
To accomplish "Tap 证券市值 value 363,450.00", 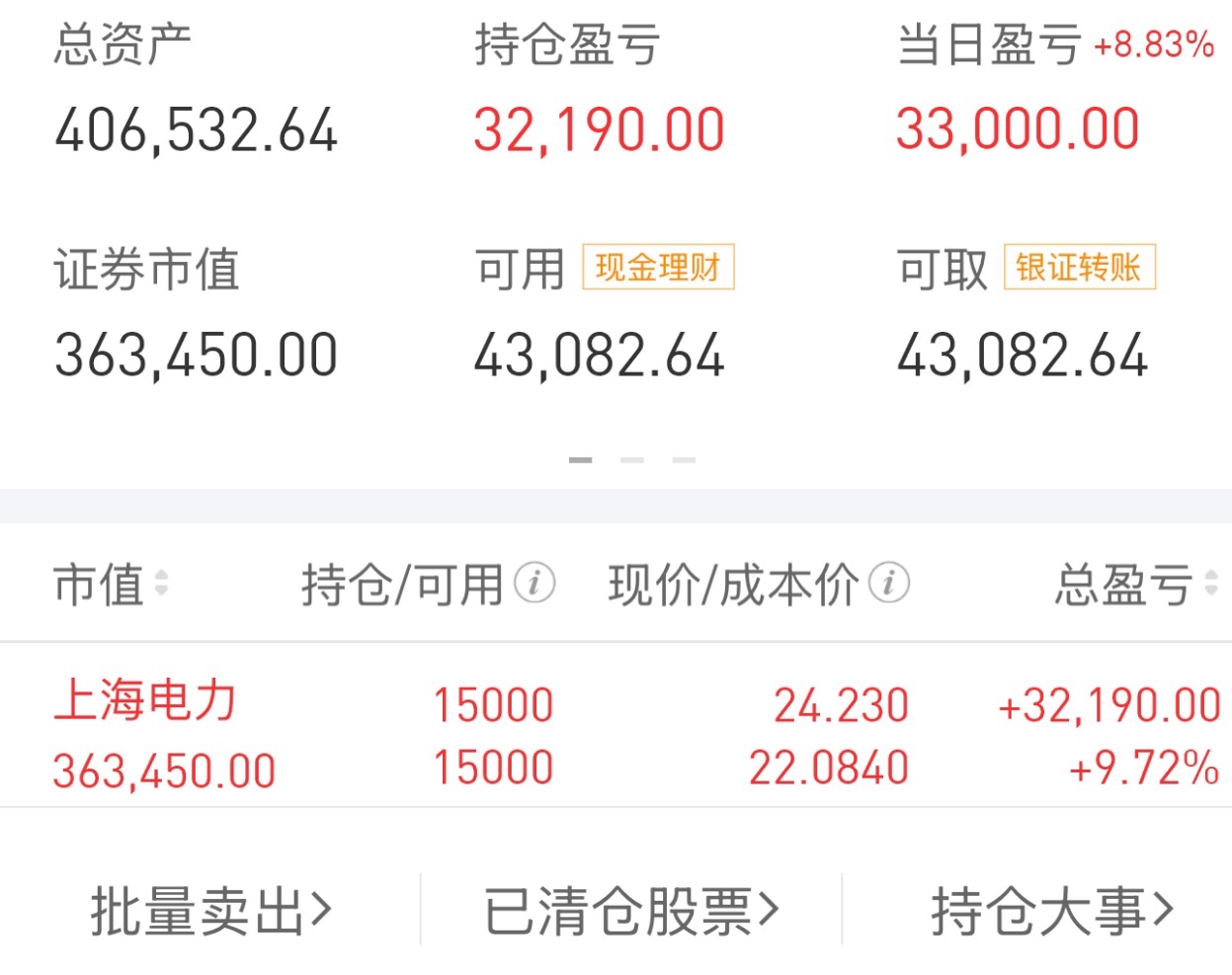I will point(196,356).
